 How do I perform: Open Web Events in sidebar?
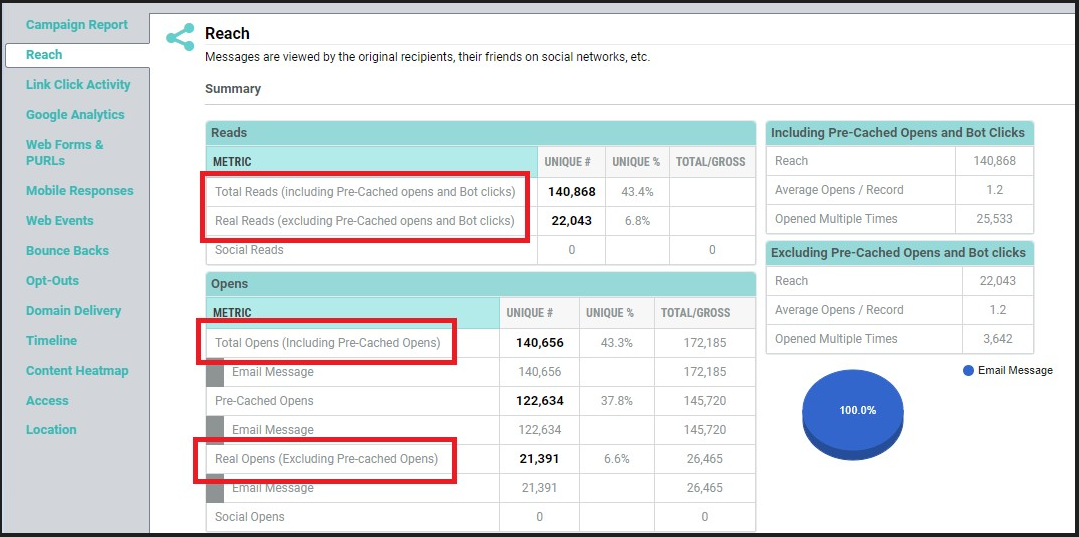[x=60, y=221]
